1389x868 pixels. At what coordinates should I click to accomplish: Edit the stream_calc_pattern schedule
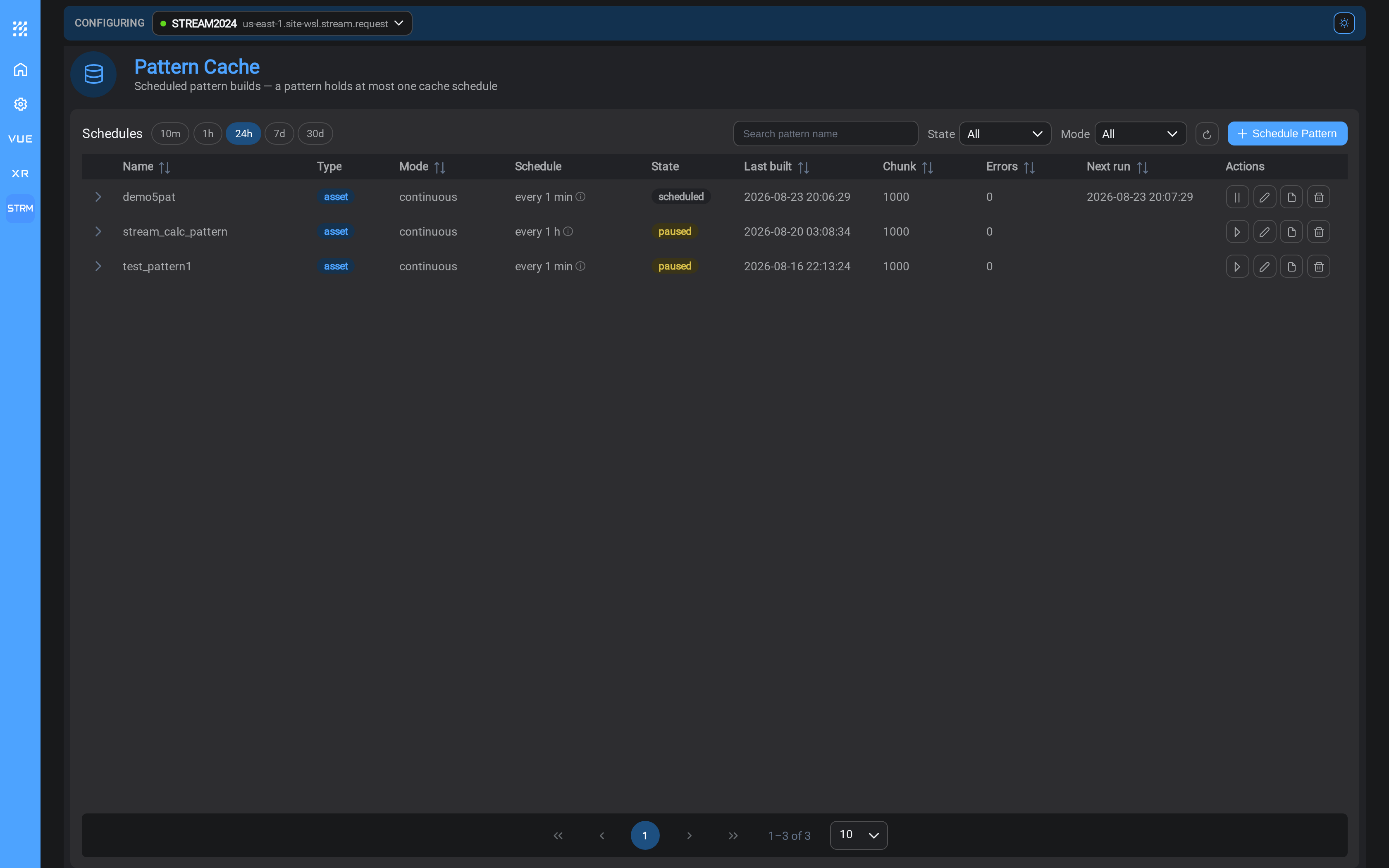1264,232
